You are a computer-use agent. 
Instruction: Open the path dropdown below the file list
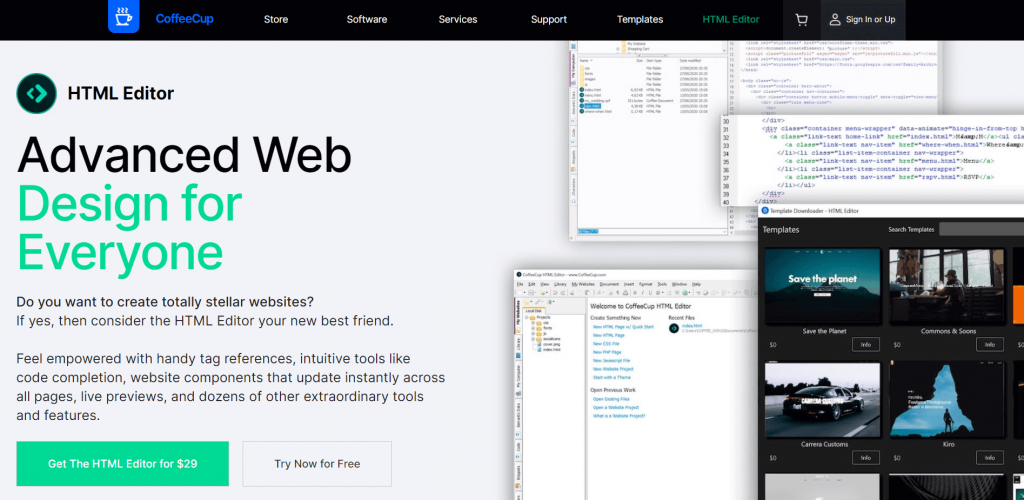pyautogui.click(x=724, y=231)
